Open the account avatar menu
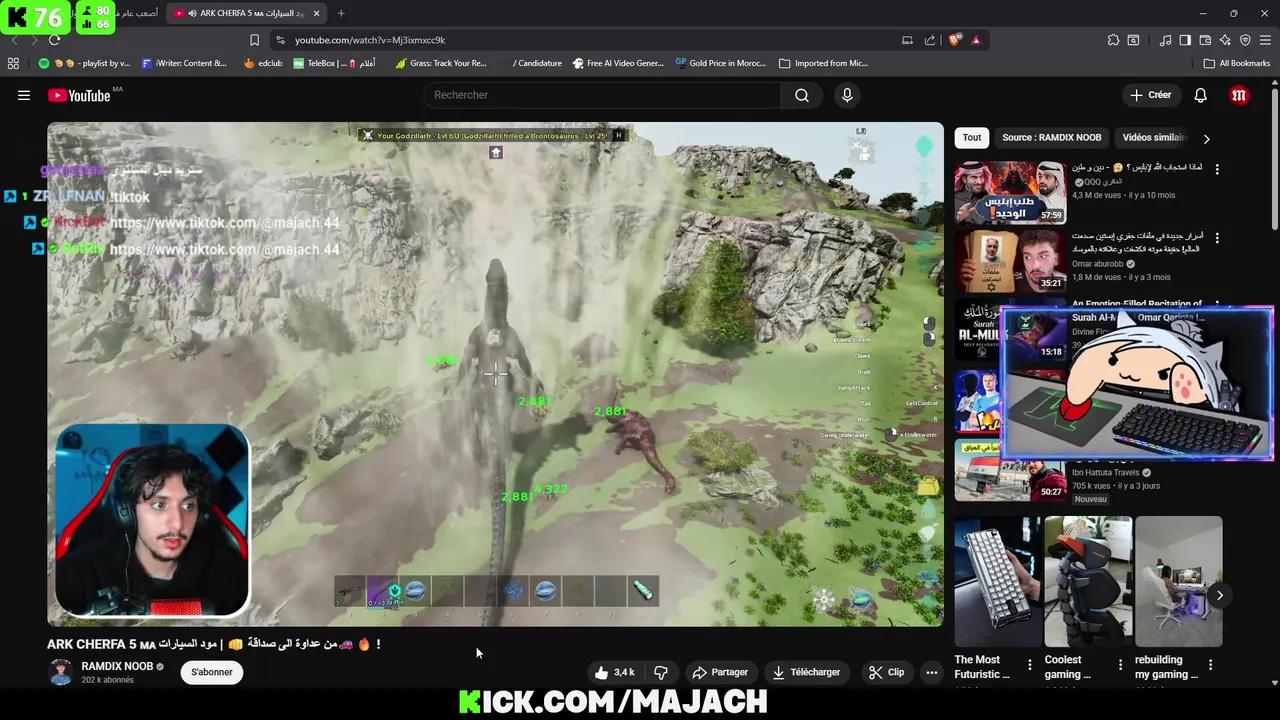This screenshot has width=1280, height=720. pos(1239,95)
